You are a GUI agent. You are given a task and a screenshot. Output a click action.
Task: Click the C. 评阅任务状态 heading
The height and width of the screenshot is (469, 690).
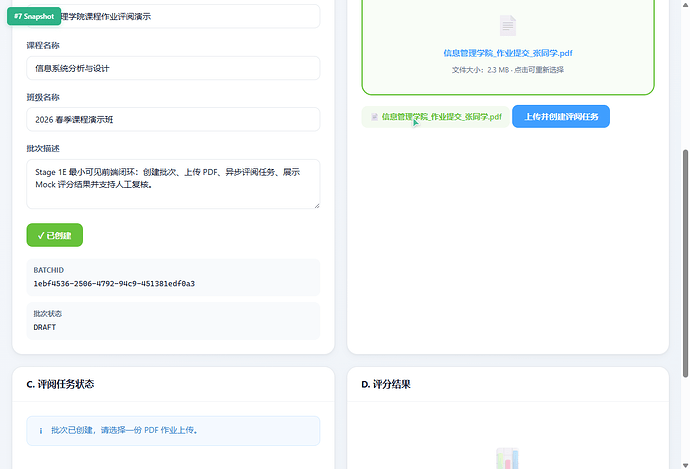(60, 384)
